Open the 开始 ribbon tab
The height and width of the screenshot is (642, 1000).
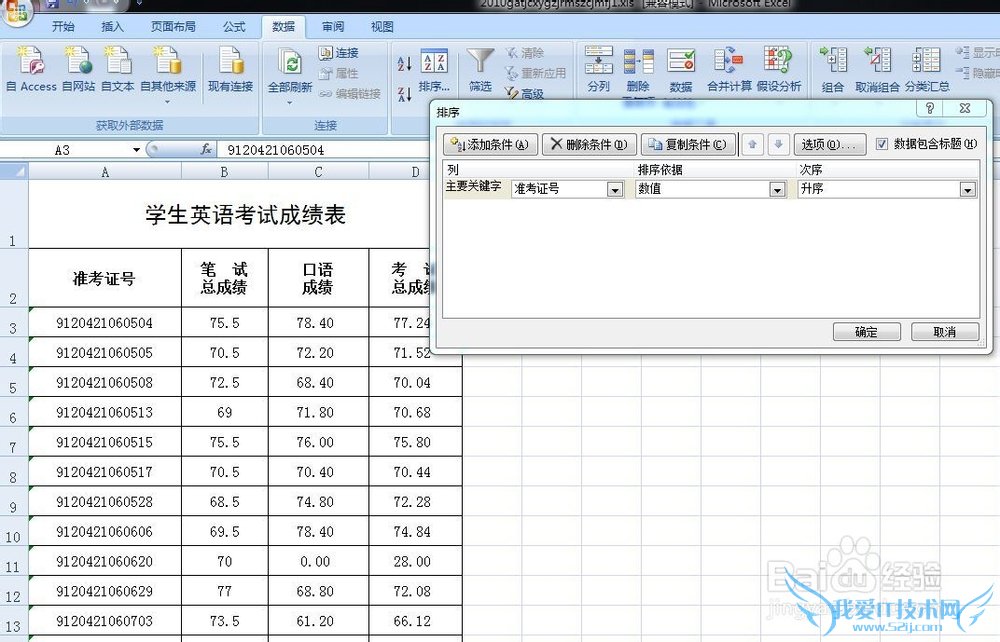point(63,27)
